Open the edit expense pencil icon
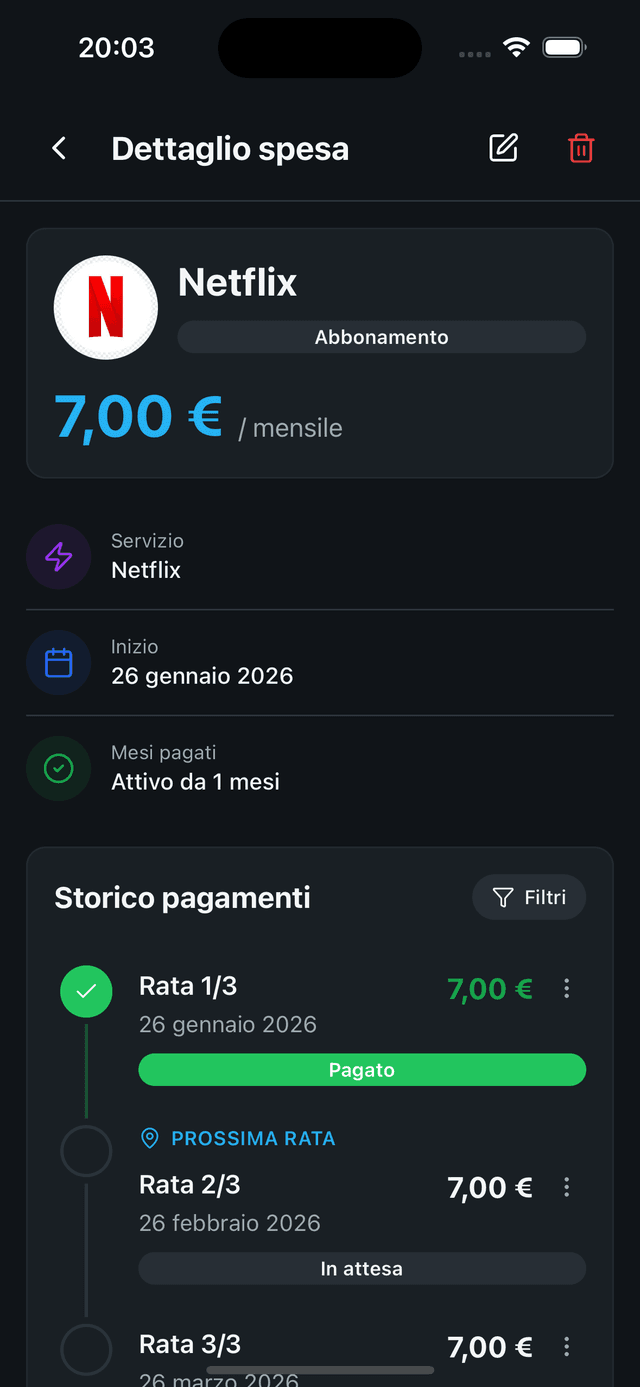The width and height of the screenshot is (640, 1387). click(503, 147)
